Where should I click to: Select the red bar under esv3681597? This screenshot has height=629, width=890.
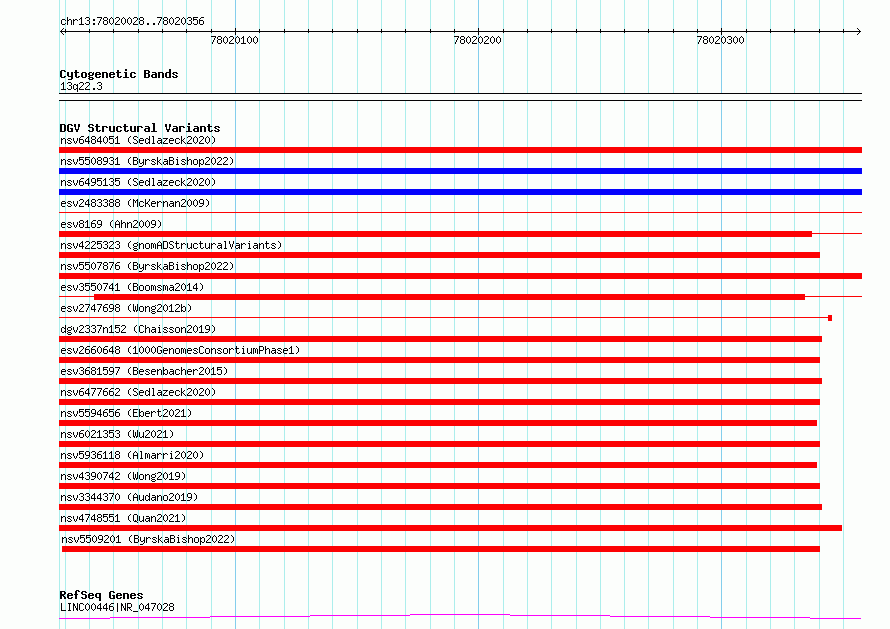click(x=440, y=381)
